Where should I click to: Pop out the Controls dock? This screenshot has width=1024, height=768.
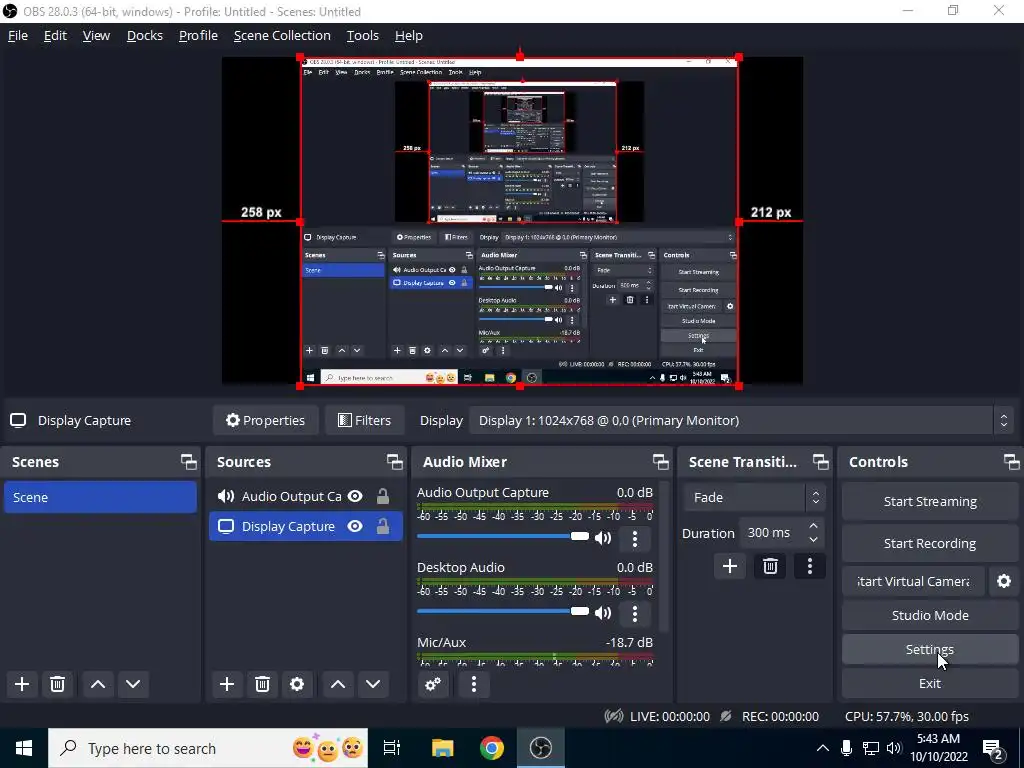[1012, 462]
